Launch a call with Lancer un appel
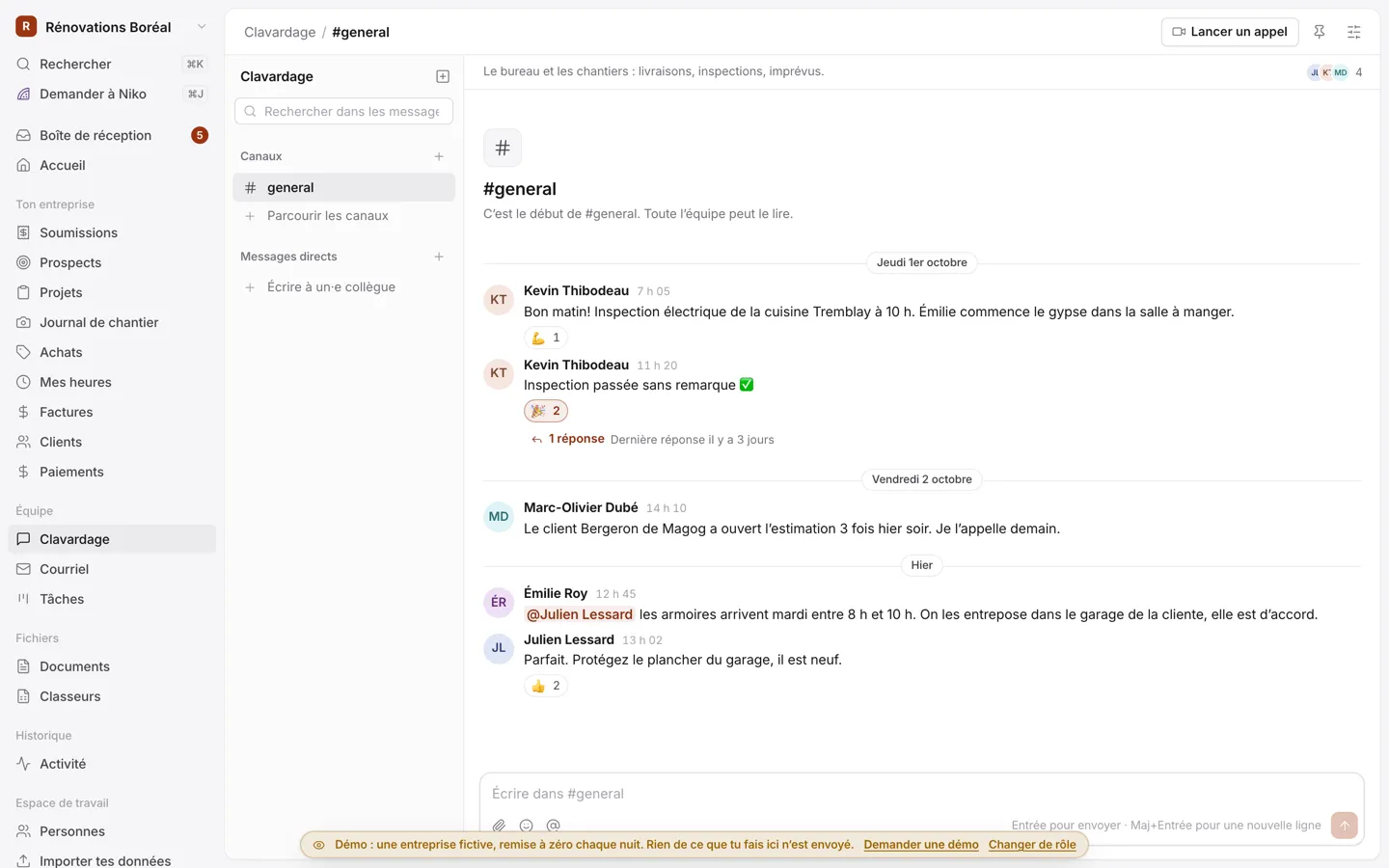The height and width of the screenshot is (868, 1389). (x=1230, y=32)
